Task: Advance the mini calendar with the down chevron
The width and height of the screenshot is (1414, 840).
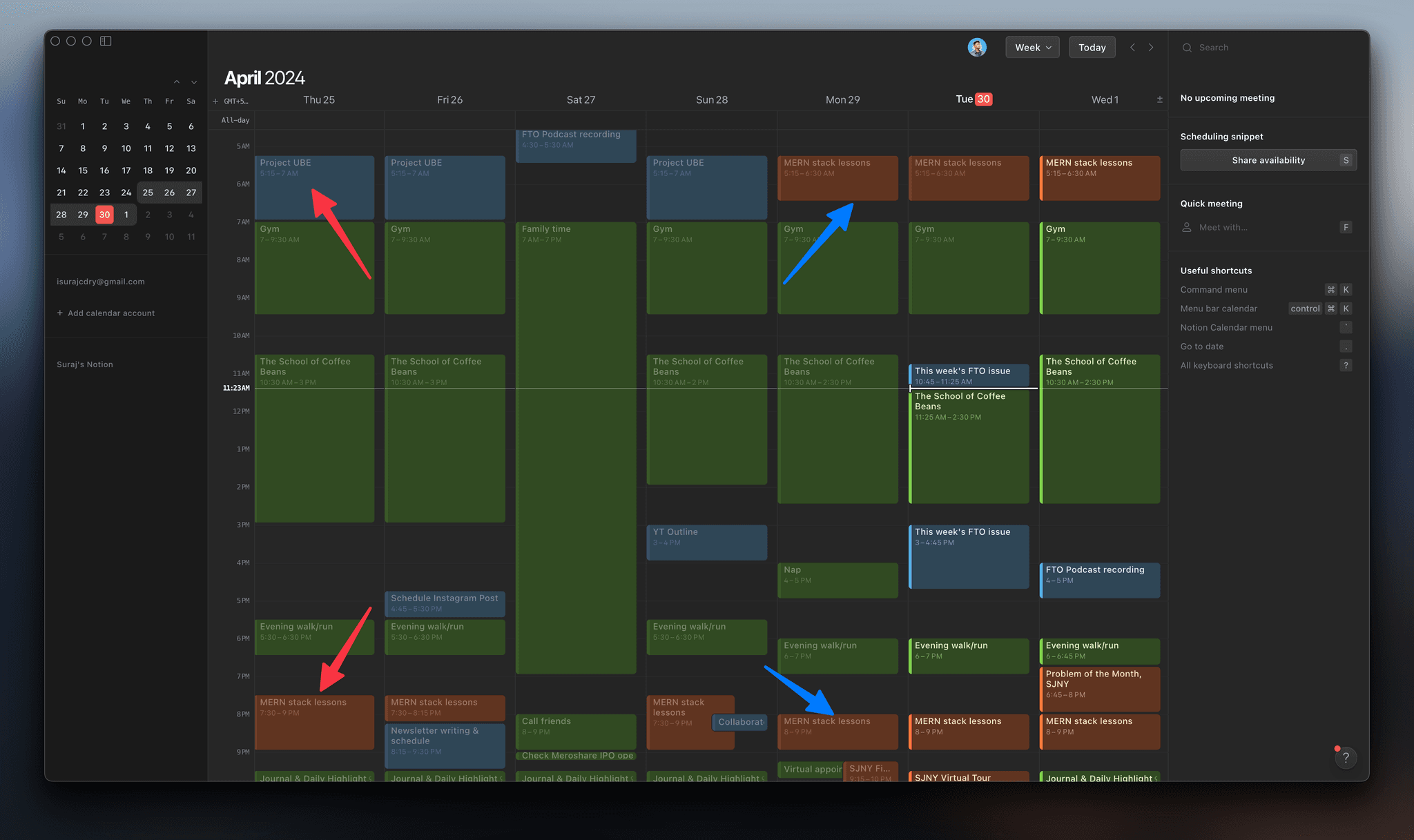Action: pyautogui.click(x=193, y=81)
